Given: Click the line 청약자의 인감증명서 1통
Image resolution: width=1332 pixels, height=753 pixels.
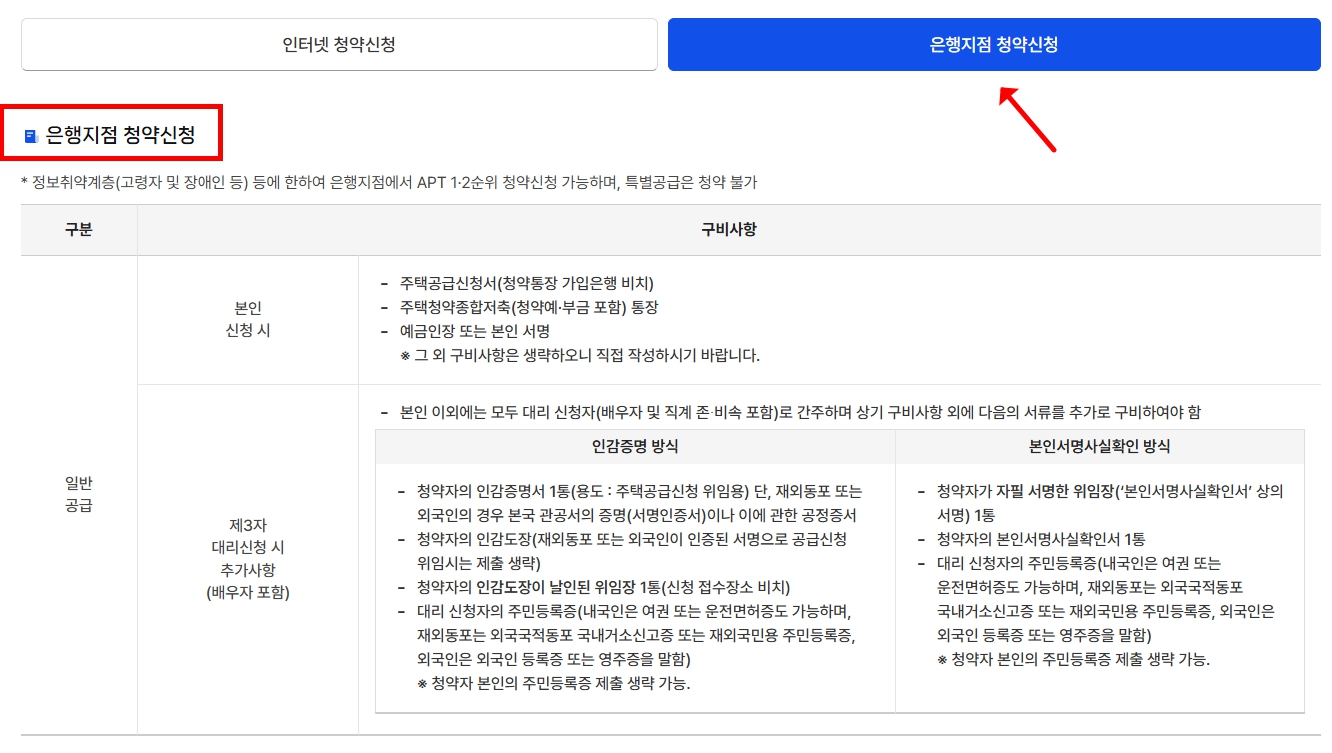Looking at the screenshot, I should coord(639,503).
